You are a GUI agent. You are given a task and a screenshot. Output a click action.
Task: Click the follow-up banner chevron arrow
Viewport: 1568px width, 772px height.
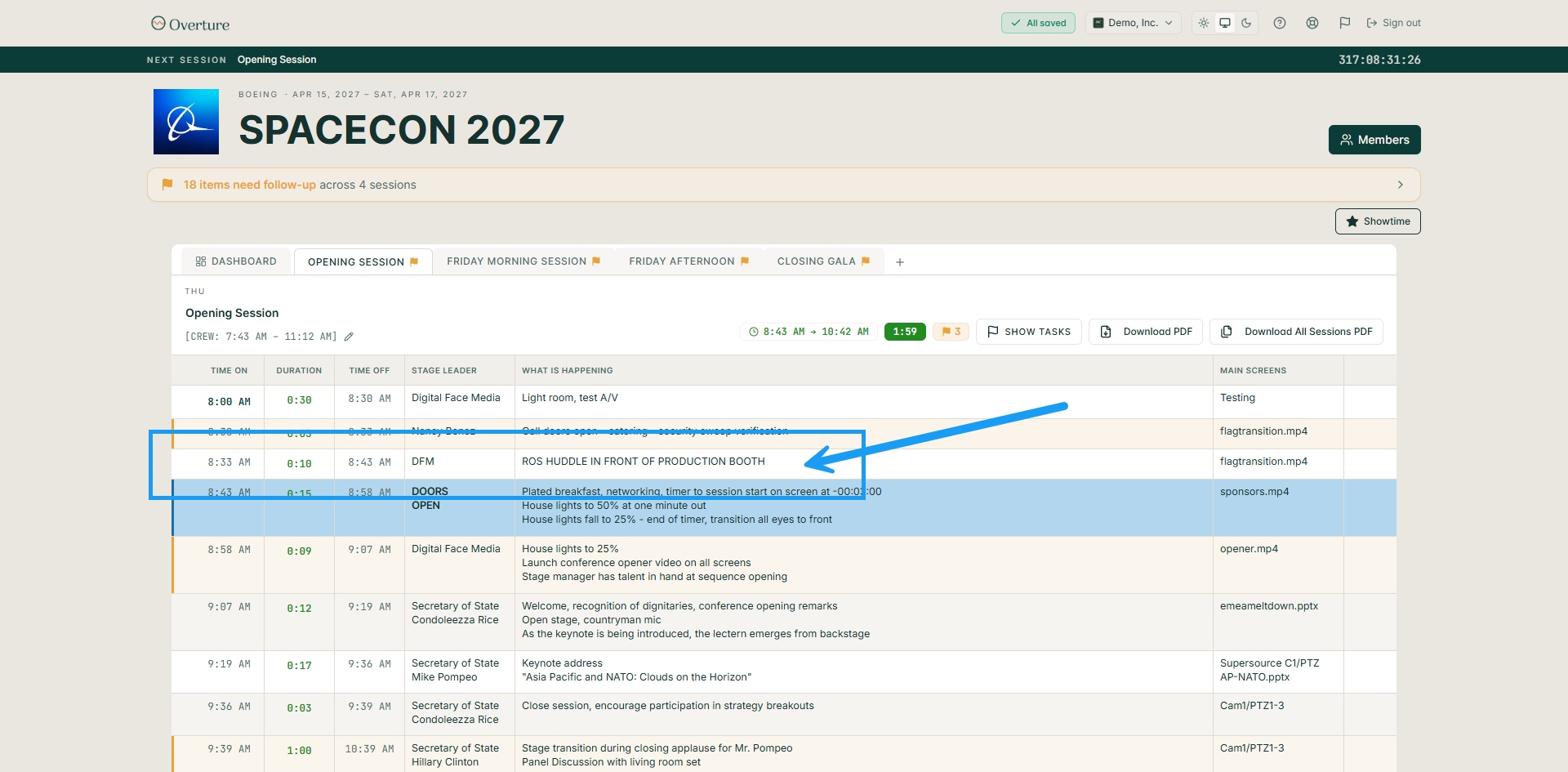(1401, 185)
